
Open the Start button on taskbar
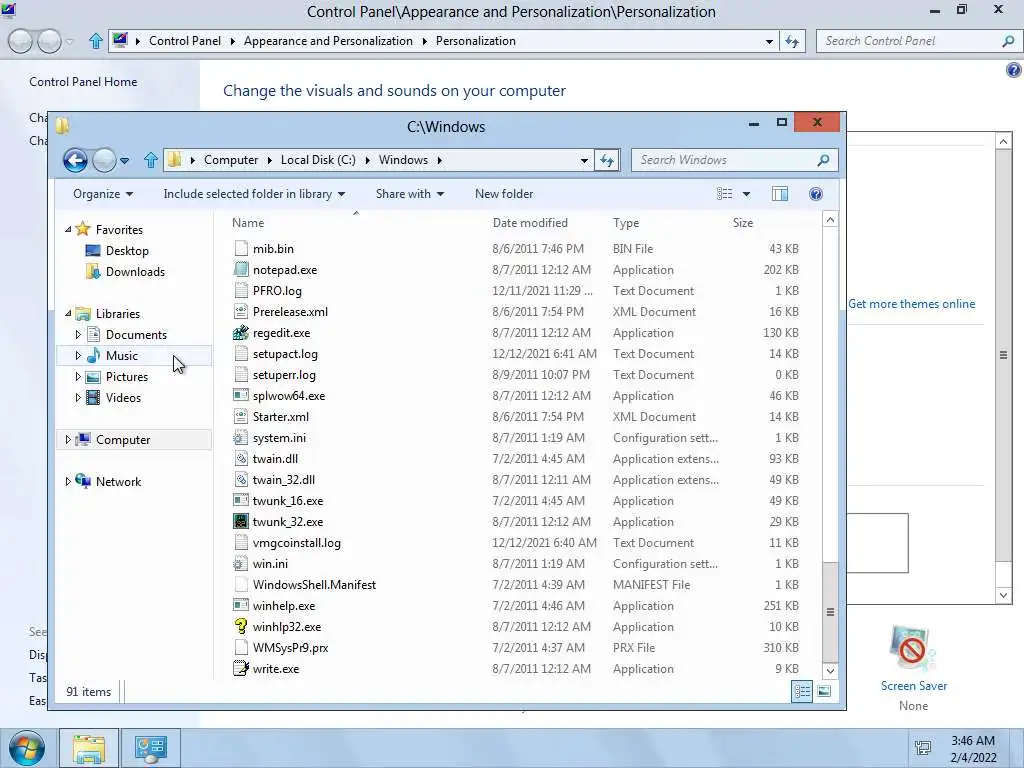tap(27, 748)
